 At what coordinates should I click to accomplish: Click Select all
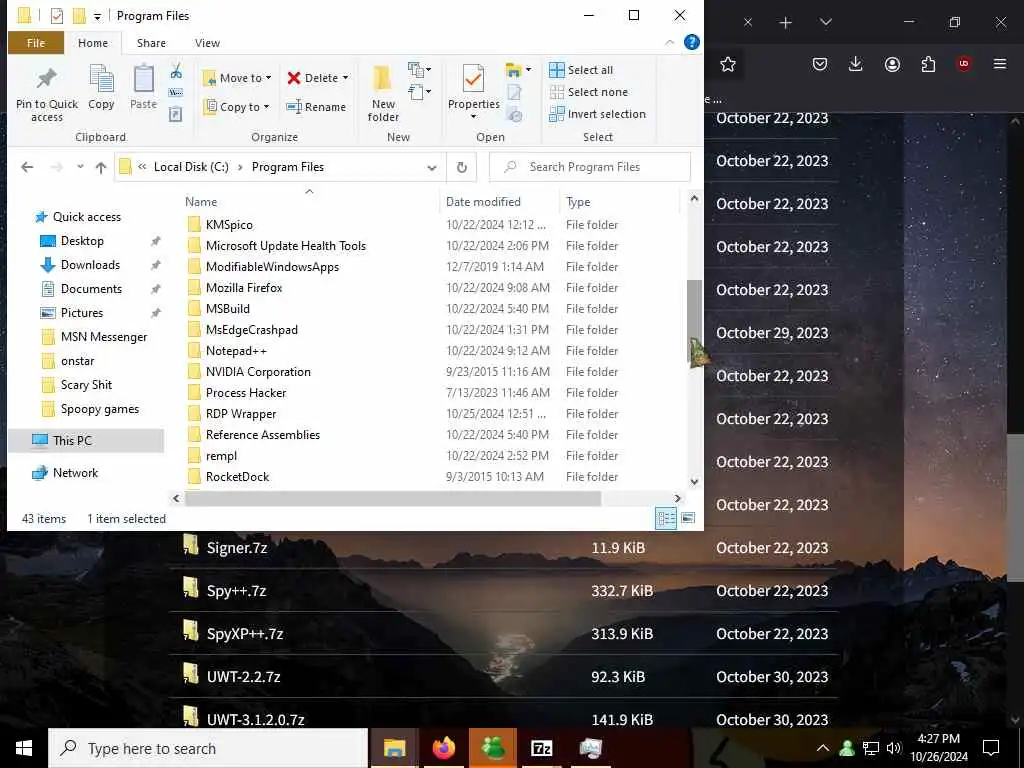pos(581,70)
